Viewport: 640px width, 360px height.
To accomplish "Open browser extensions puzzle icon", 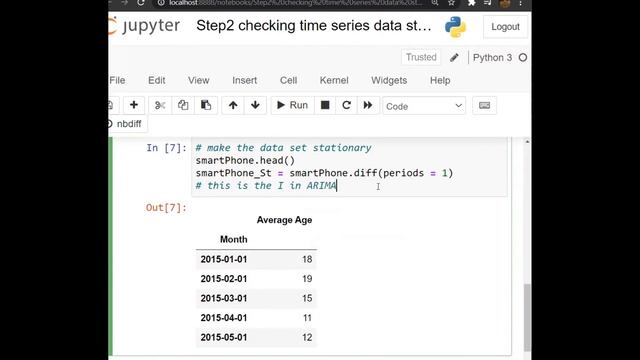I will (x=471, y=3).
